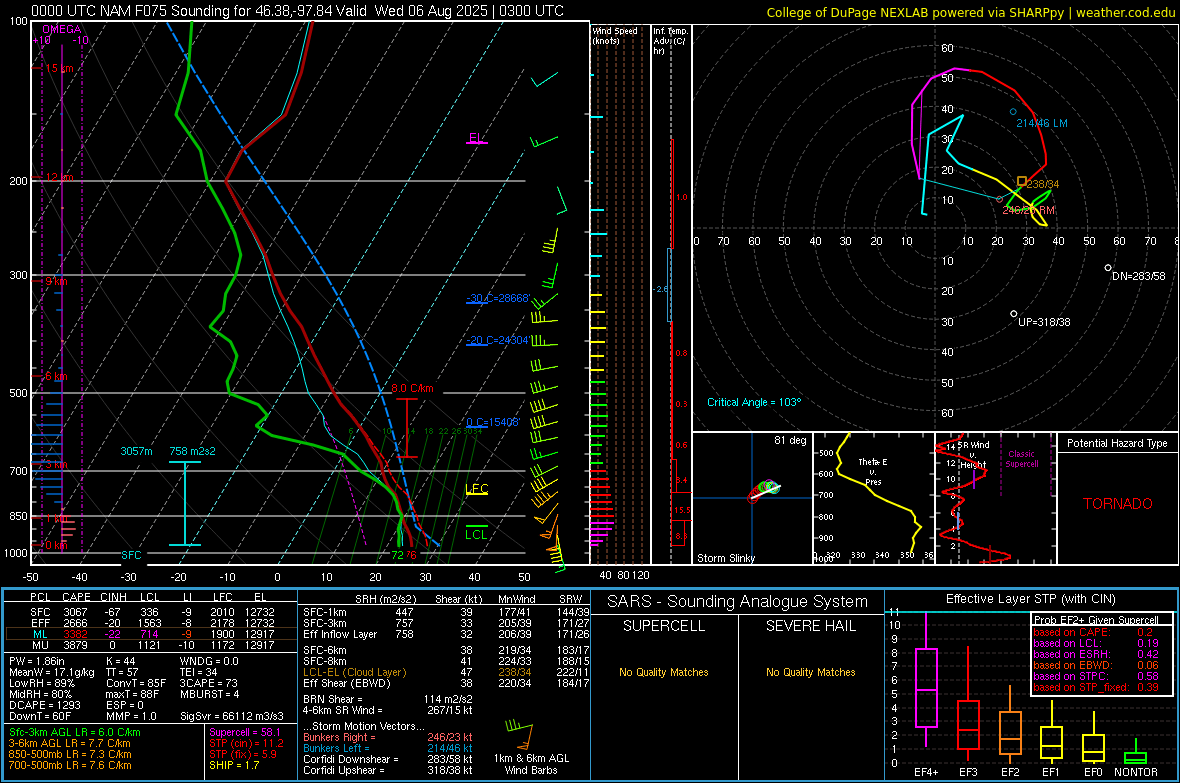Image resolution: width=1180 pixels, height=783 pixels.
Task: Select the Prob EF2+ Given Supercell heading
Action: [x=1096, y=620]
